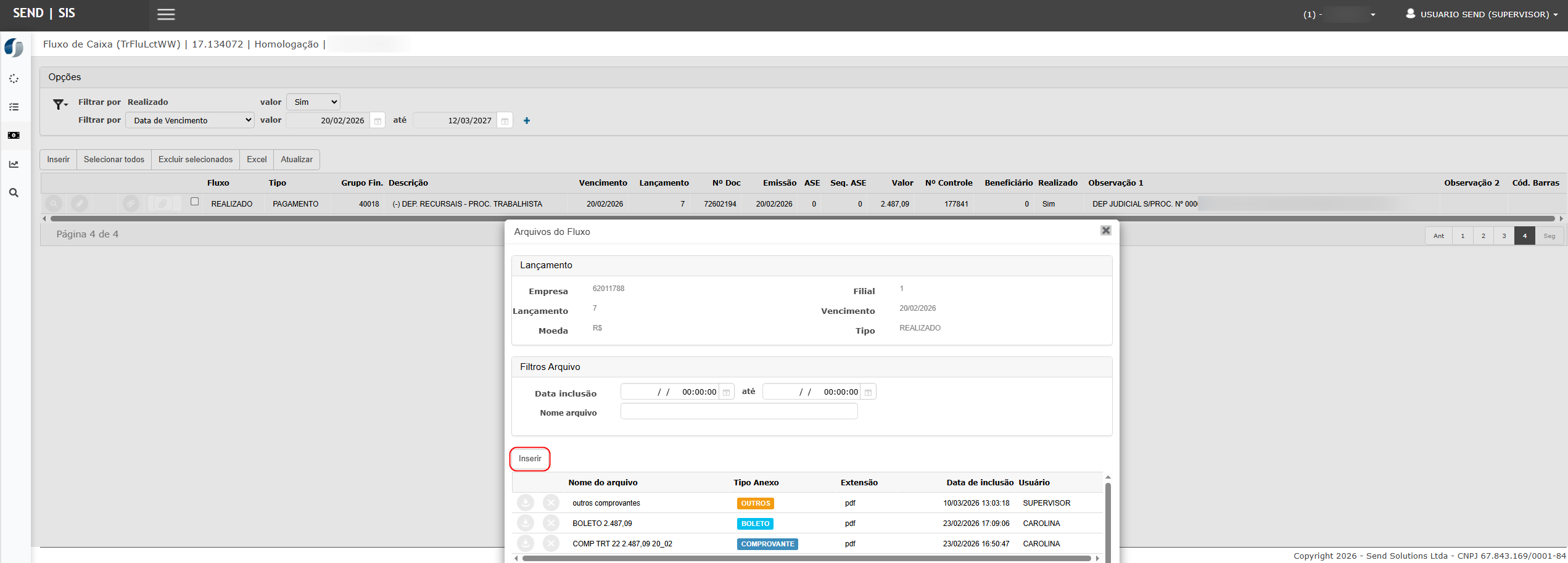Click the 'Nome arquivo' text field
Screen dimensions: 1568x563
[739, 412]
